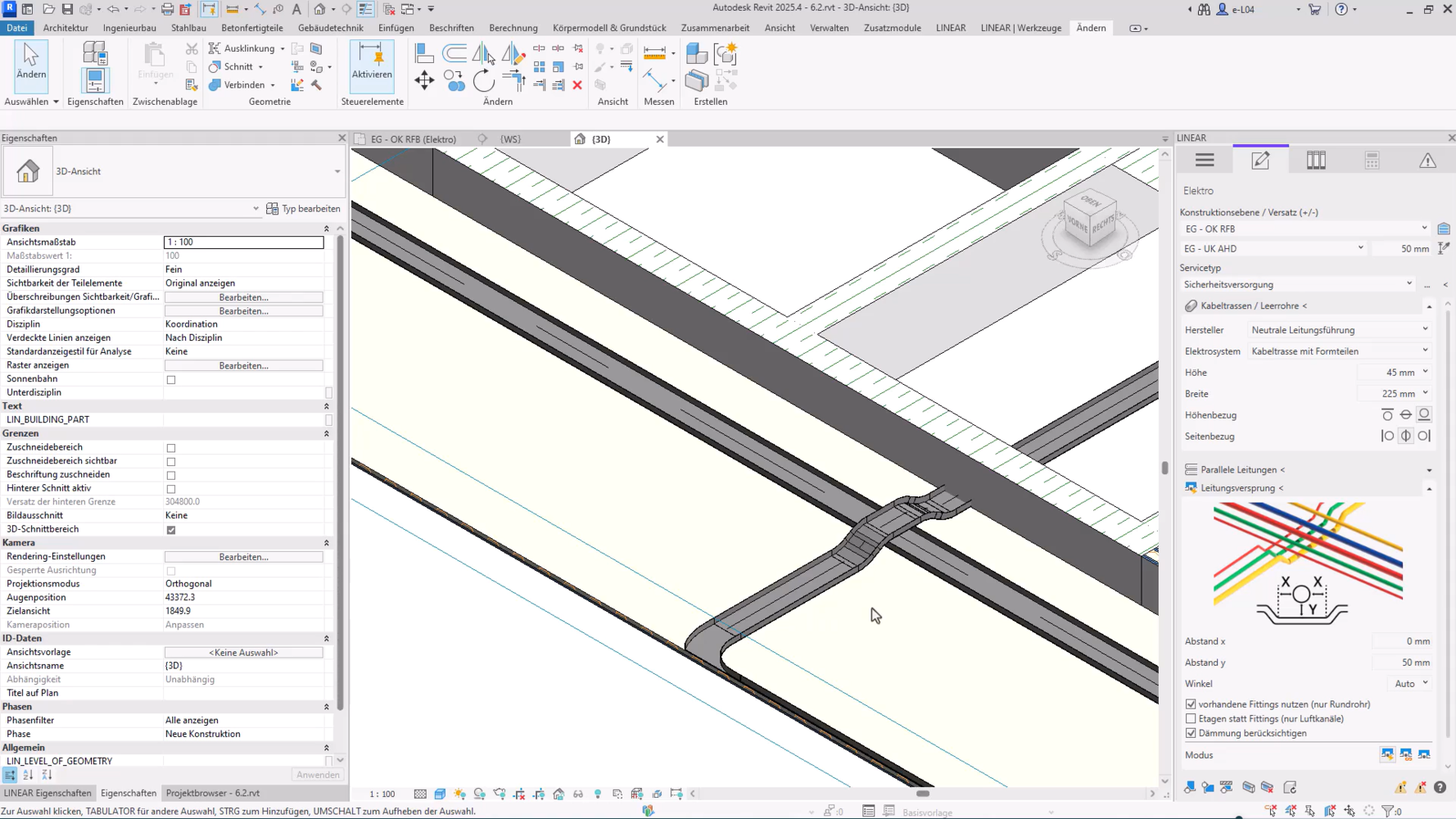This screenshot has height=819, width=1456.
Task: Click the Ansichtsmaßstab 1 : 100 field
Action: click(243, 242)
